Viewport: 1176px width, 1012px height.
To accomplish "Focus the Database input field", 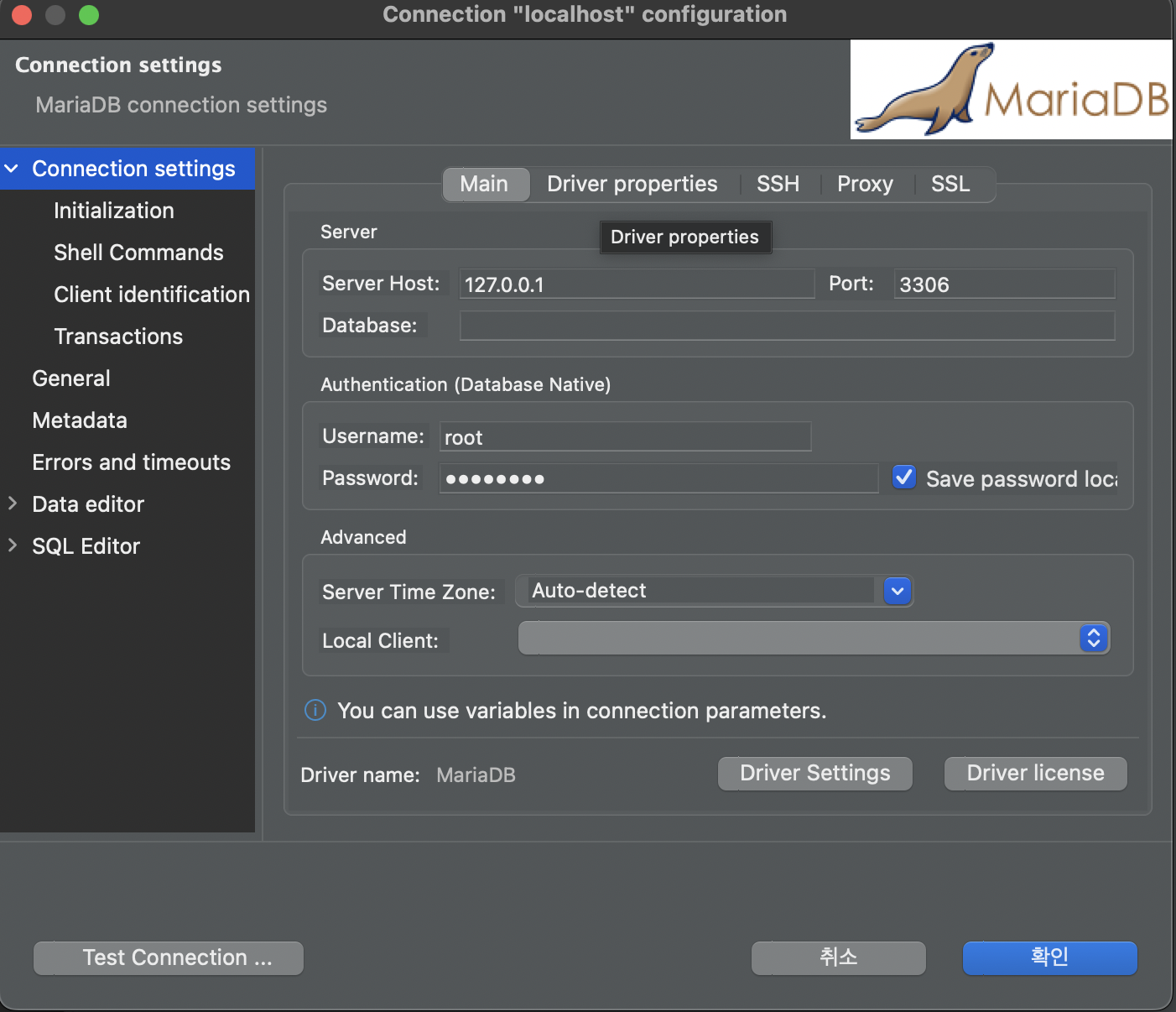I will point(788,326).
